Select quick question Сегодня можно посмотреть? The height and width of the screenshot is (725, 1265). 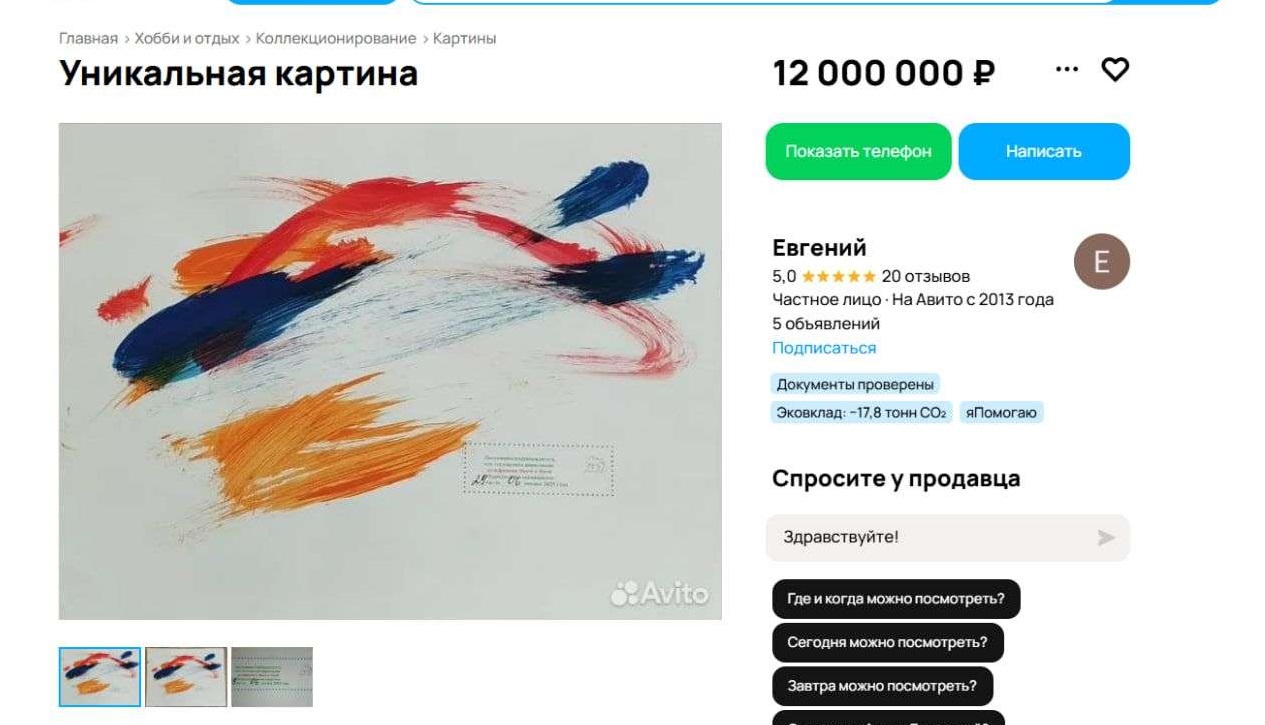[x=887, y=643]
